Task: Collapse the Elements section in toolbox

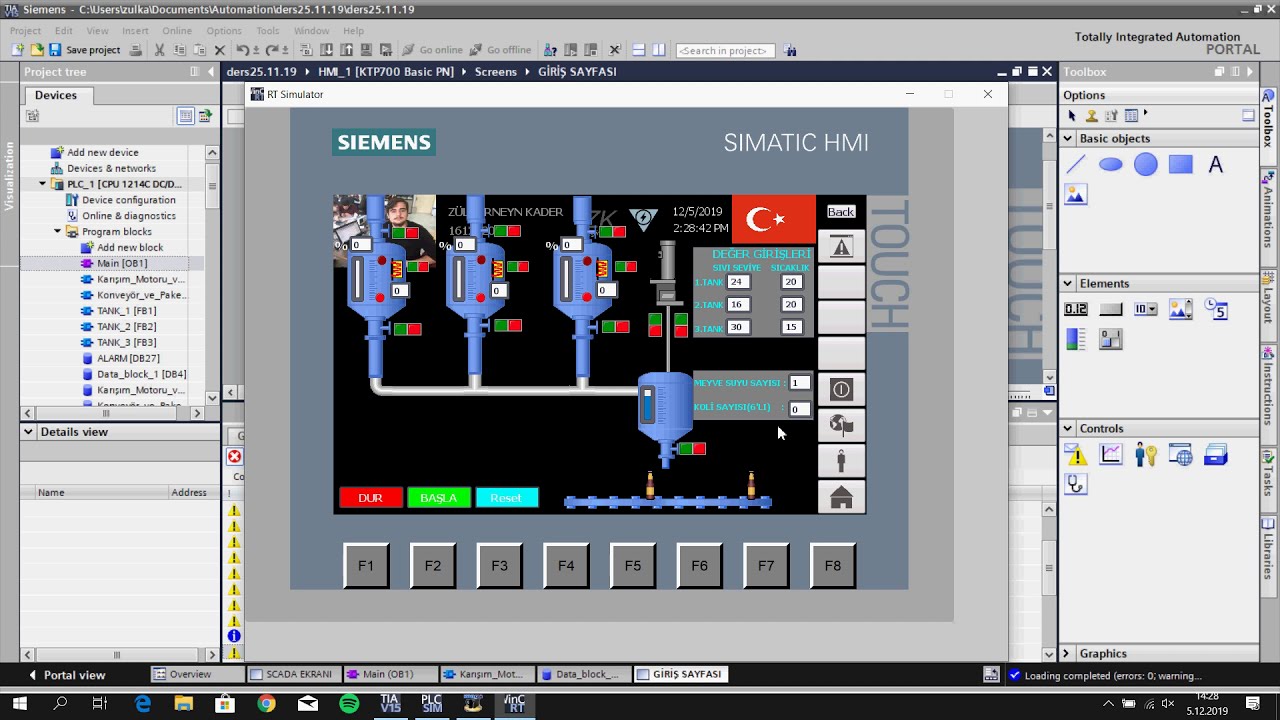Action: point(1068,284)
